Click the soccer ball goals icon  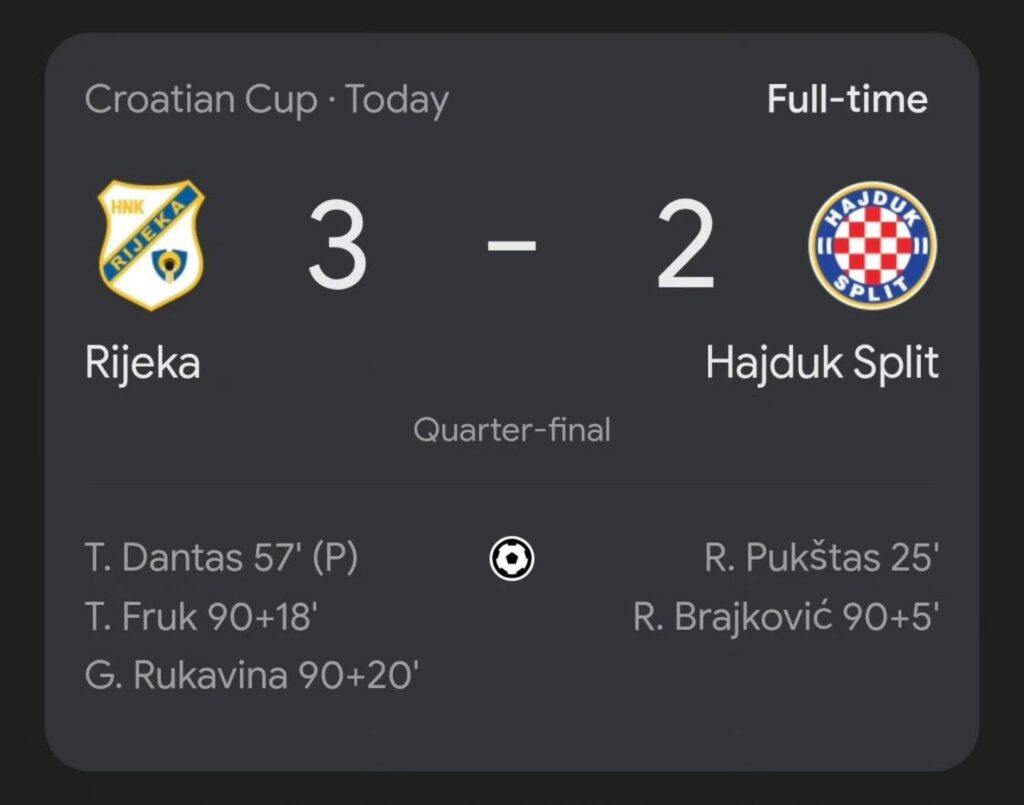click(x=512, y=558)
